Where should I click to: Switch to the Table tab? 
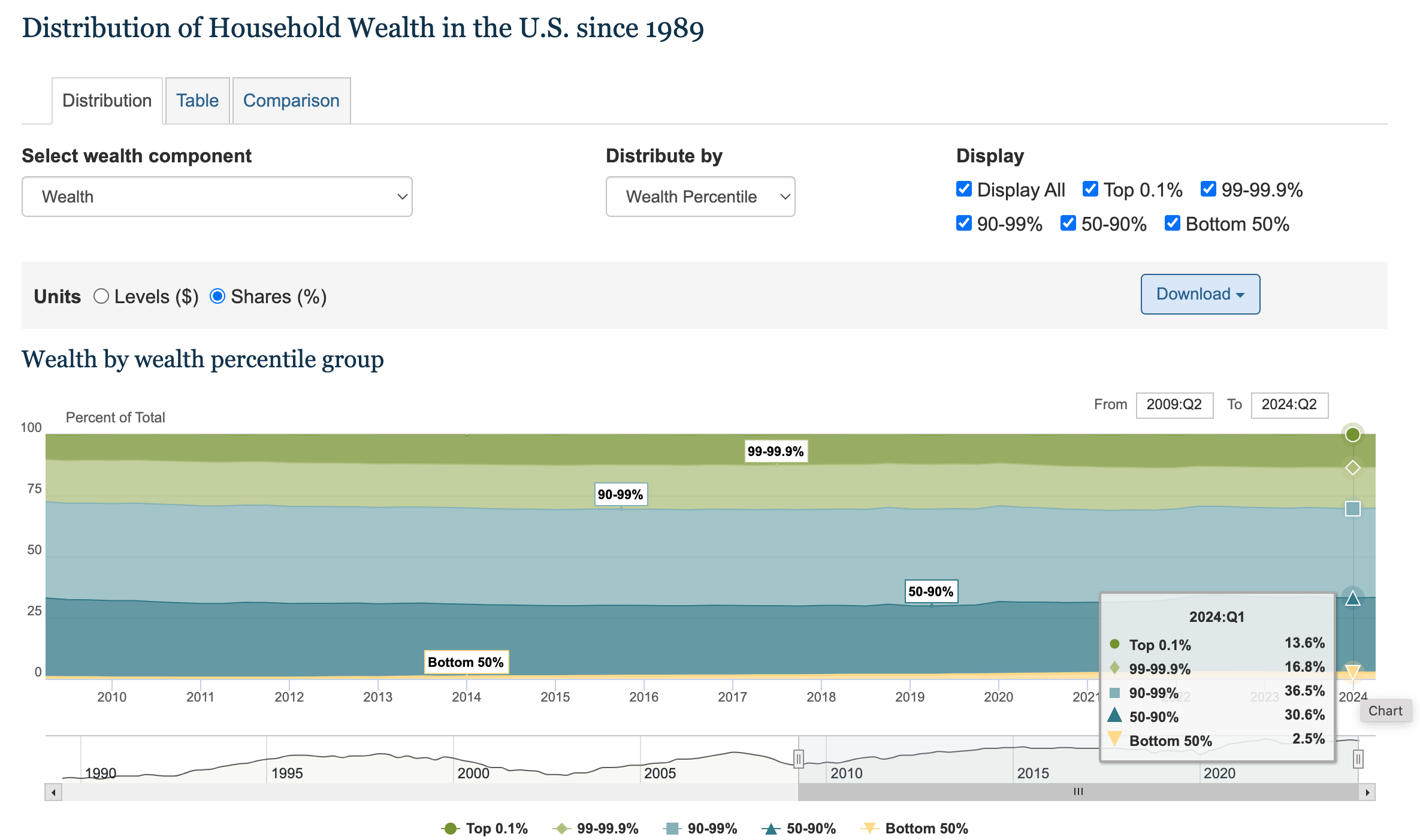coord(197,101)
